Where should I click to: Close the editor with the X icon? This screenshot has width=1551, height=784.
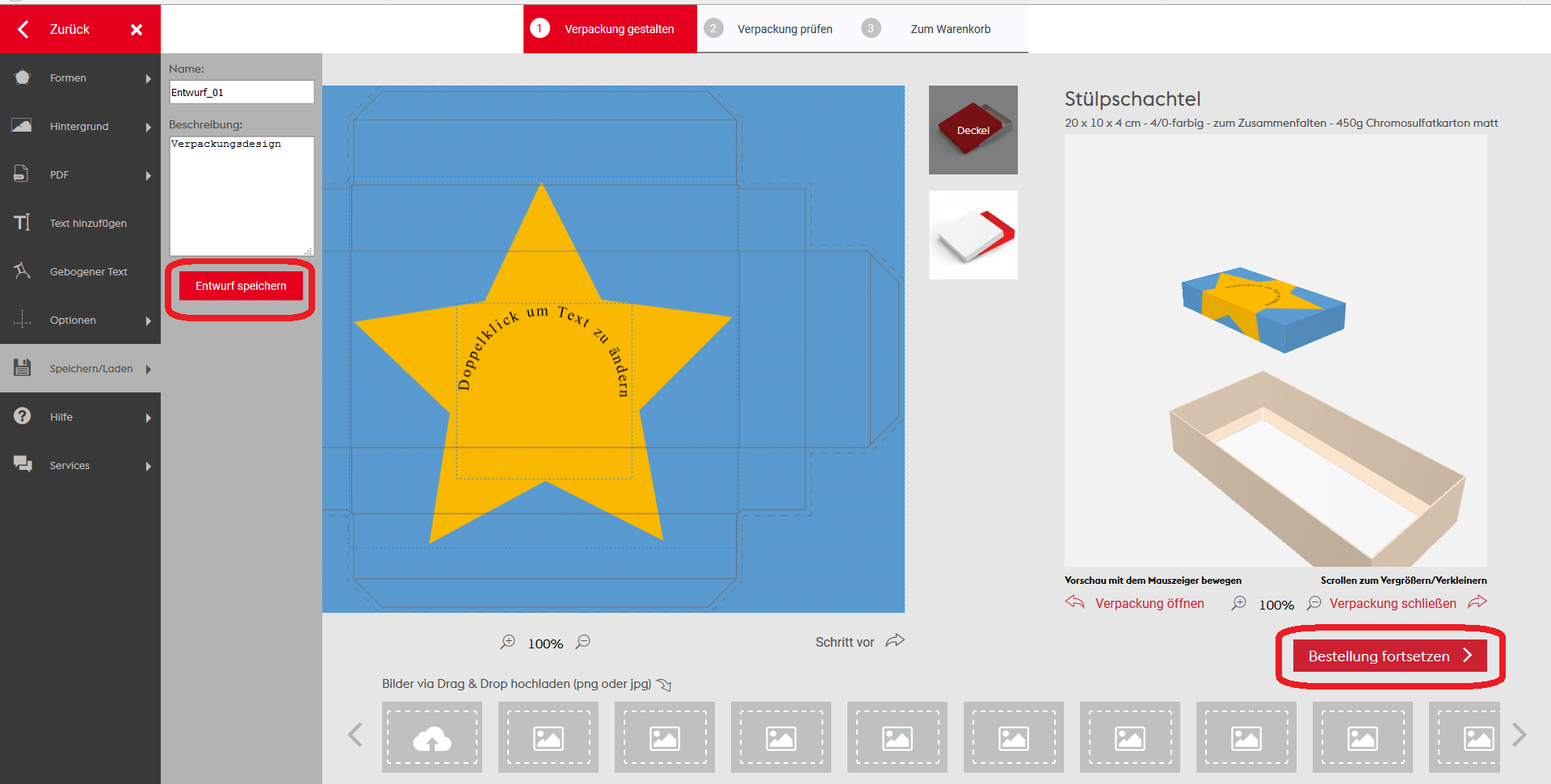pyautogui.click(x=137, y=30)
